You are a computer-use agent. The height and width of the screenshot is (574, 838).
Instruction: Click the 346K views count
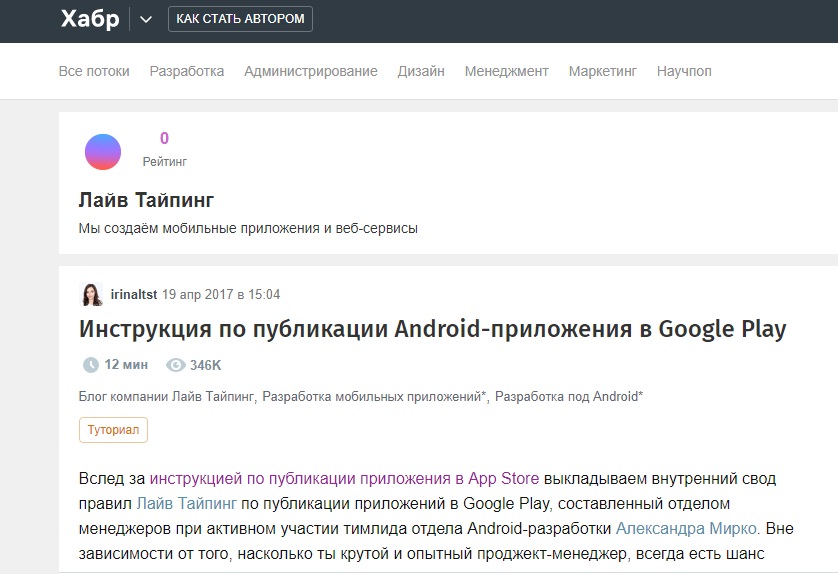click(206, 365)
